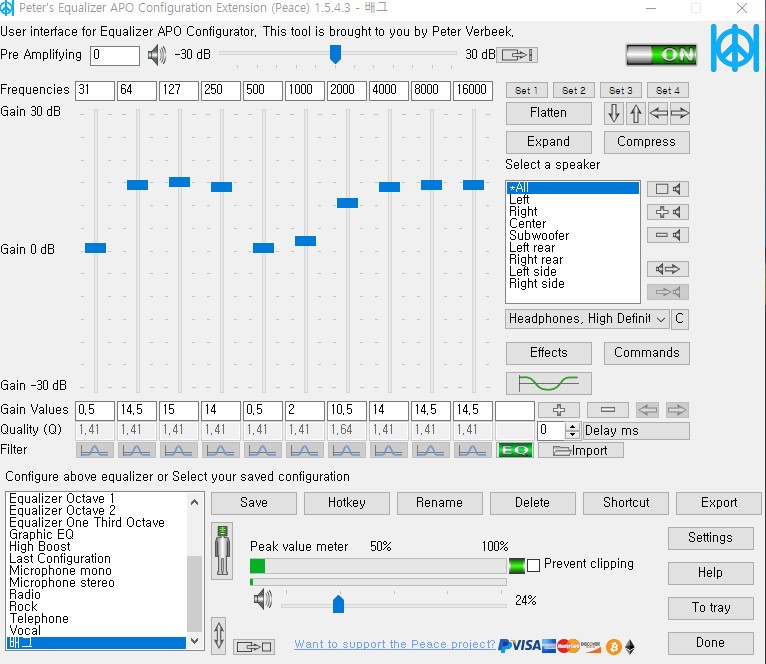Screen dimensions: 766x664
Task: Open the Settings button
Action: click(710, 538)
